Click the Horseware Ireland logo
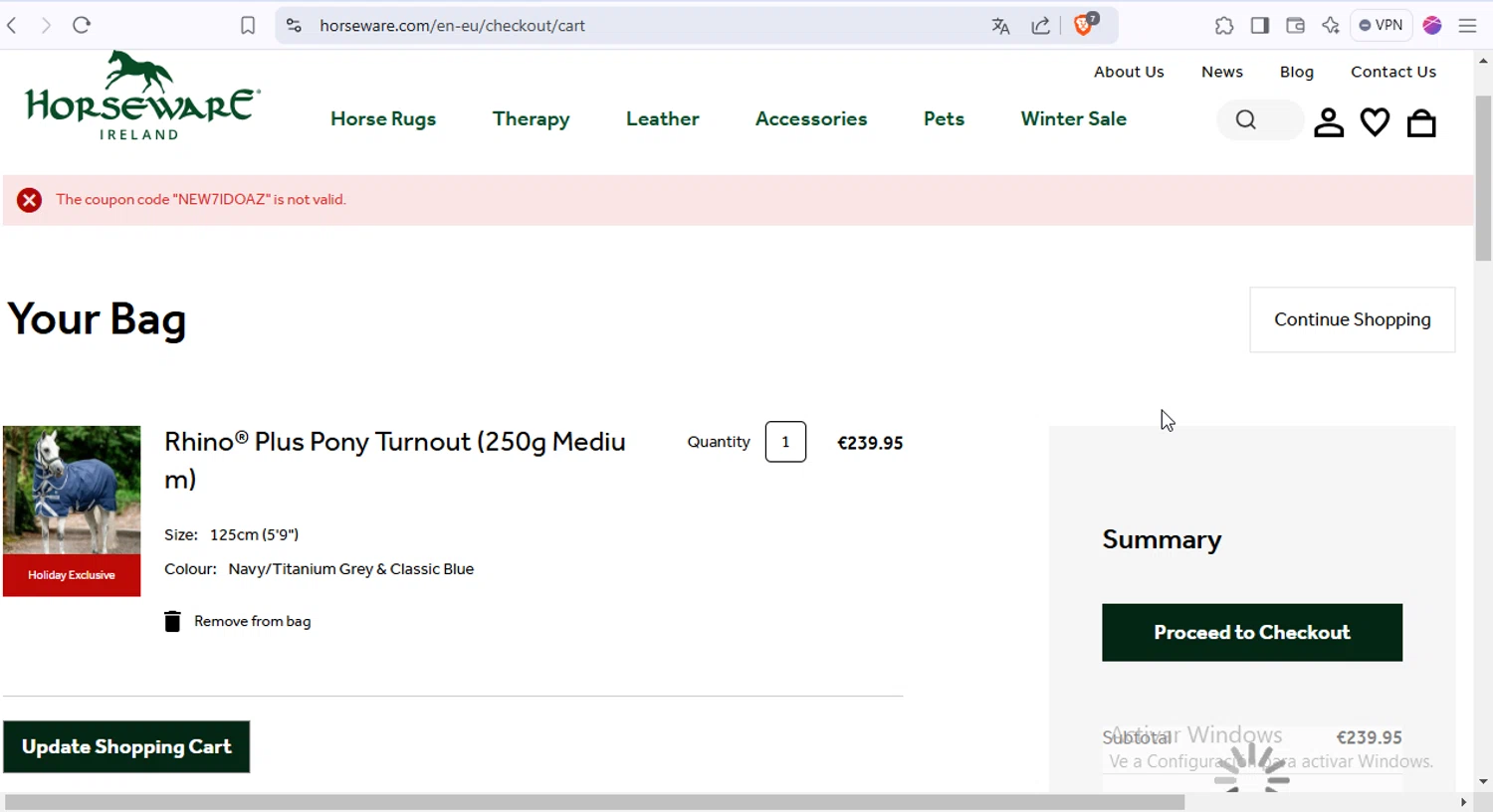This screenshot has height=812, width=1493. (x=142, y=96)
